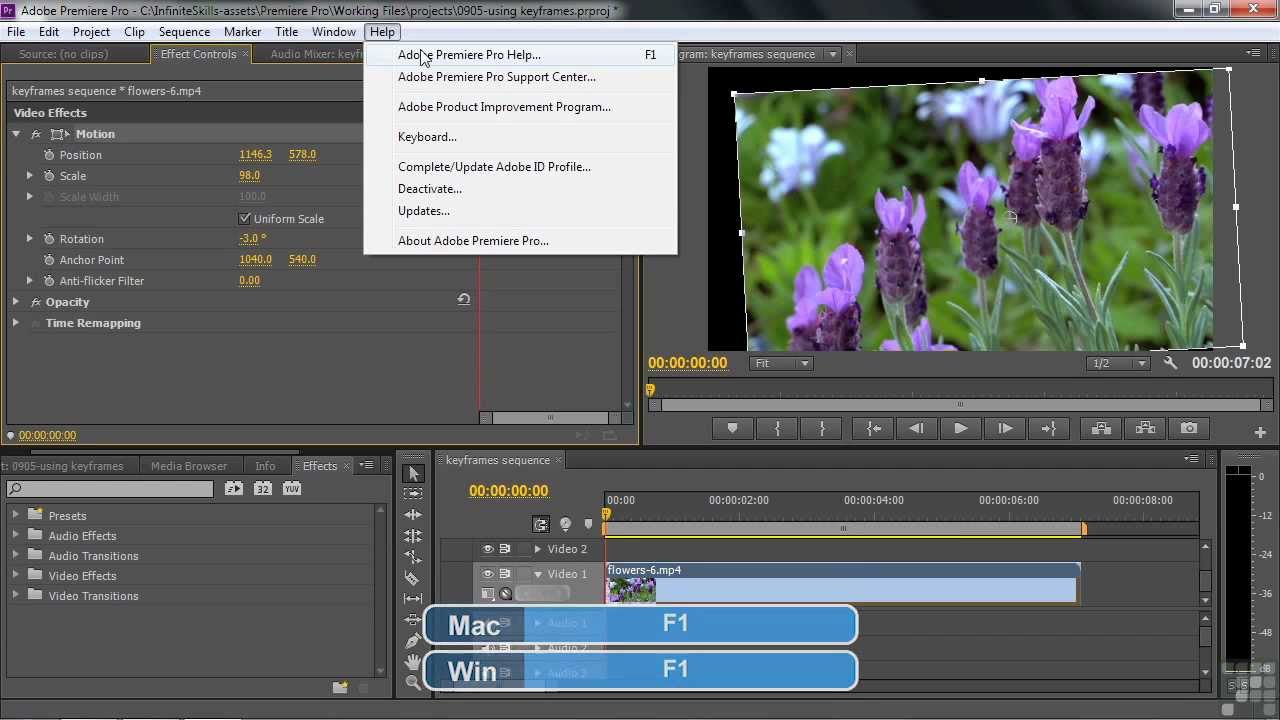The height and width of the screenshot is (720, 1280).
Task: Add Marker in the Program Monitor
Action: 732,428
